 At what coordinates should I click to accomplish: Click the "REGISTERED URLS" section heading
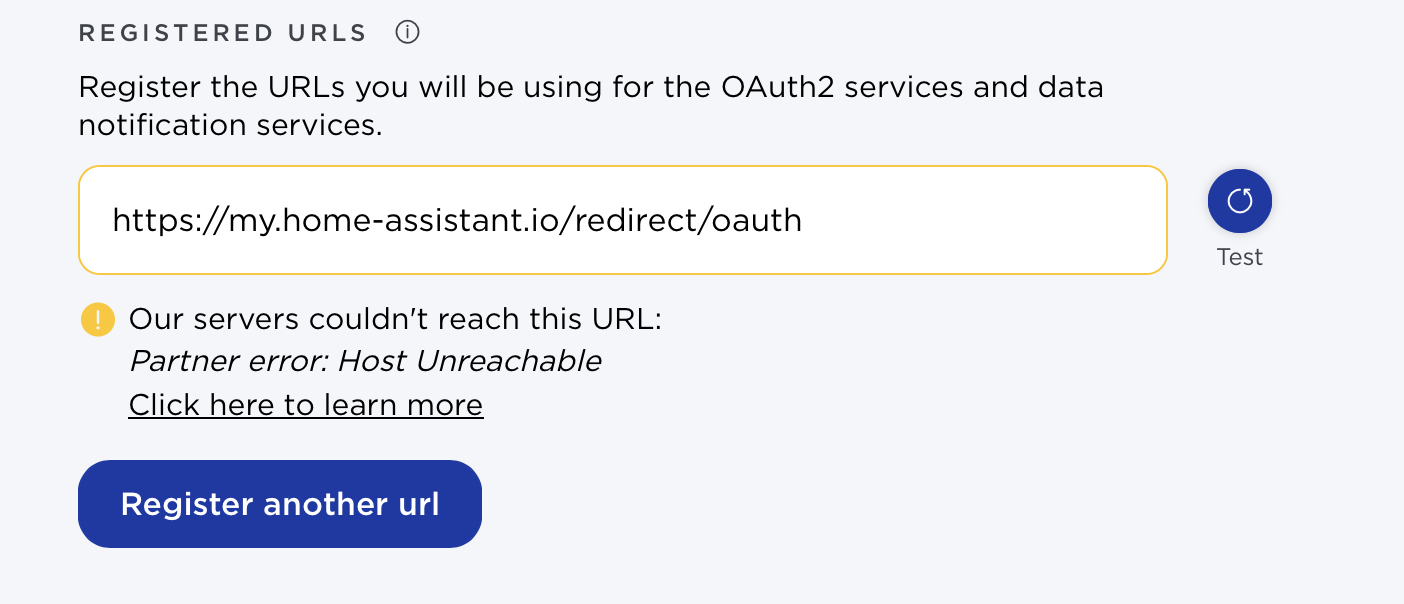pos(223,33)
